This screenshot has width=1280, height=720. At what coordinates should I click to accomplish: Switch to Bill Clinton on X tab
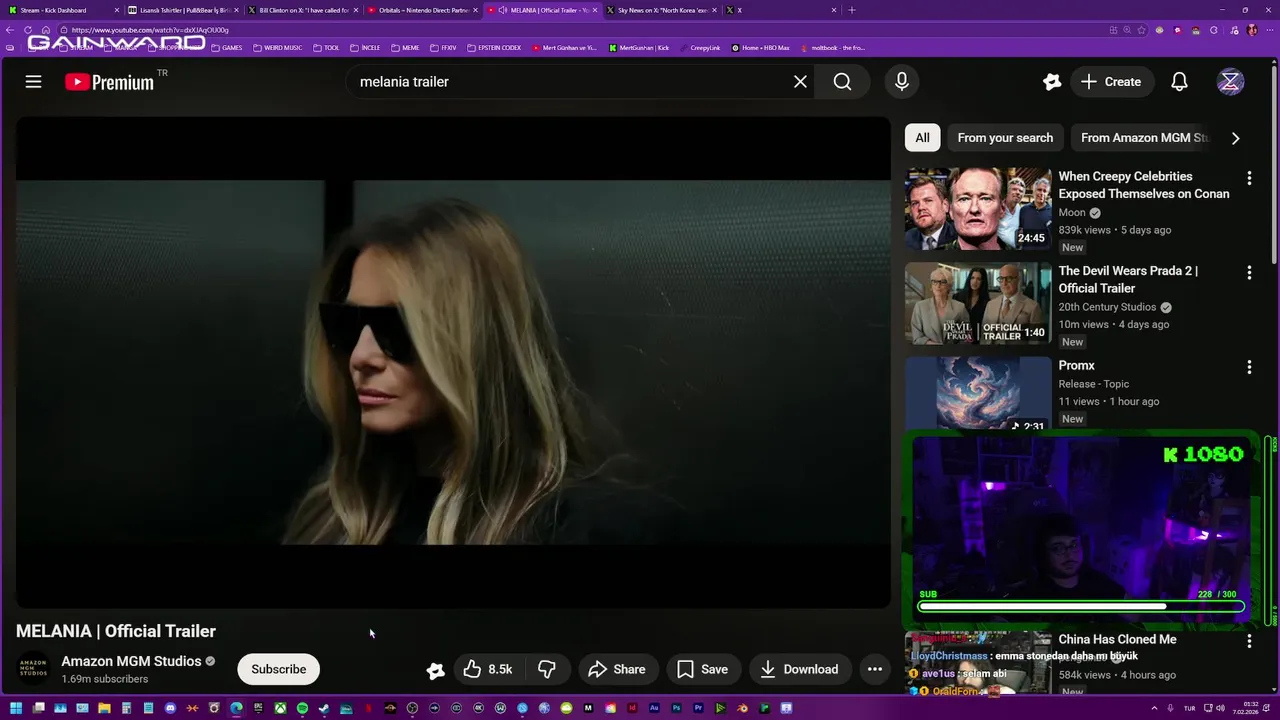304,10
